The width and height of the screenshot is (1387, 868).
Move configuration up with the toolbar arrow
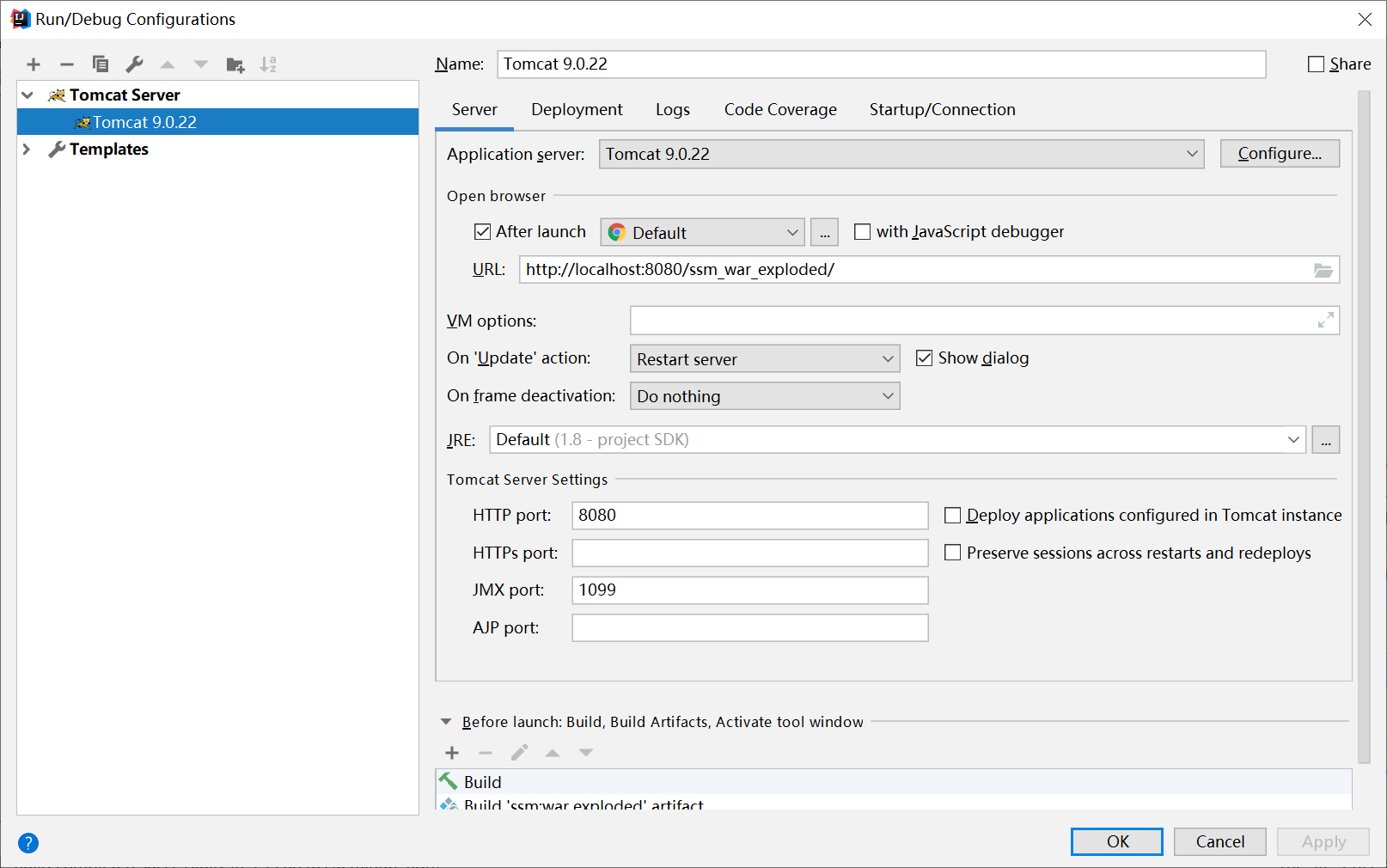click(168, 64)
